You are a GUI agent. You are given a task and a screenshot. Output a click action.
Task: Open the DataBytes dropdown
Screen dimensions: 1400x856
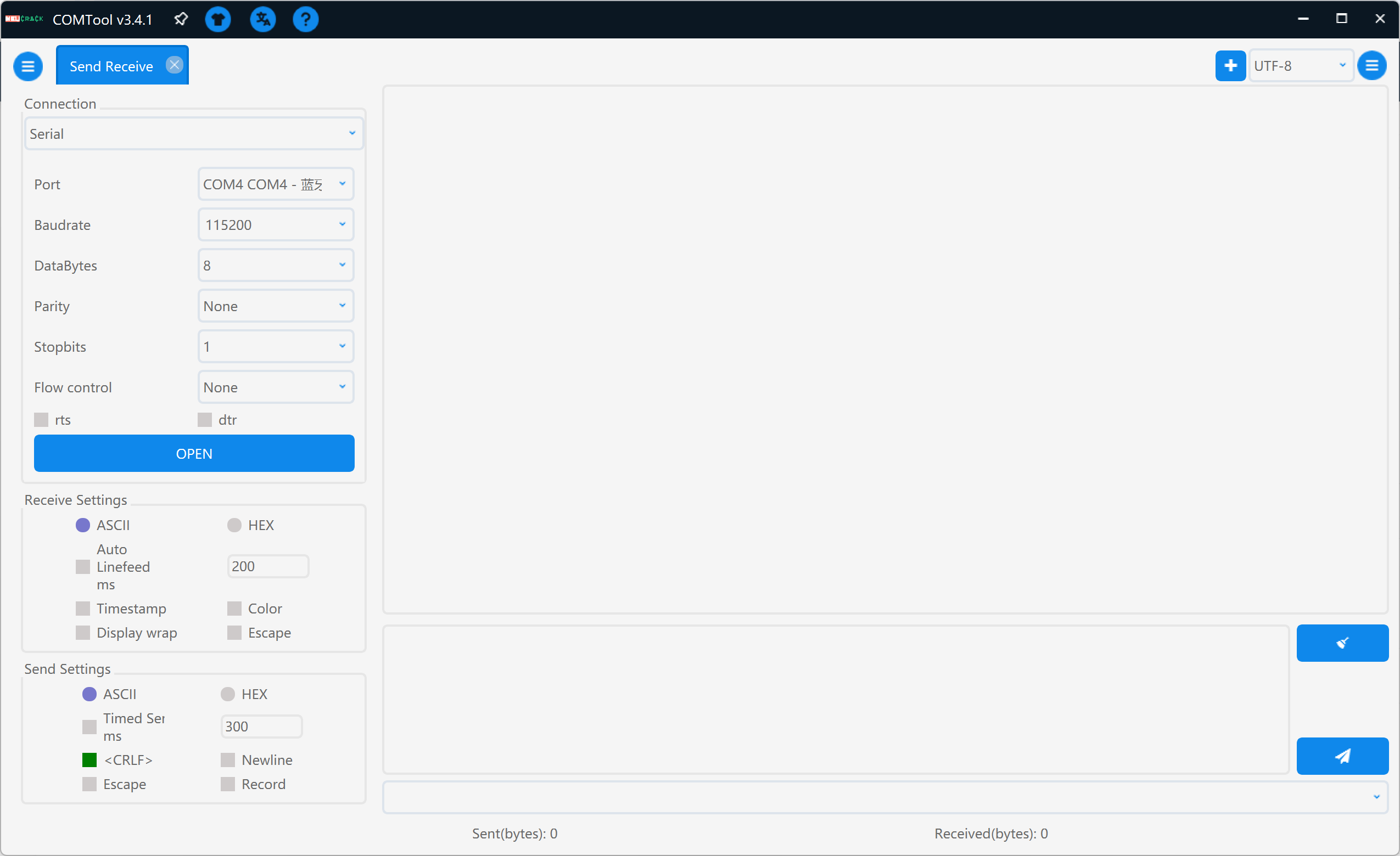276,265
